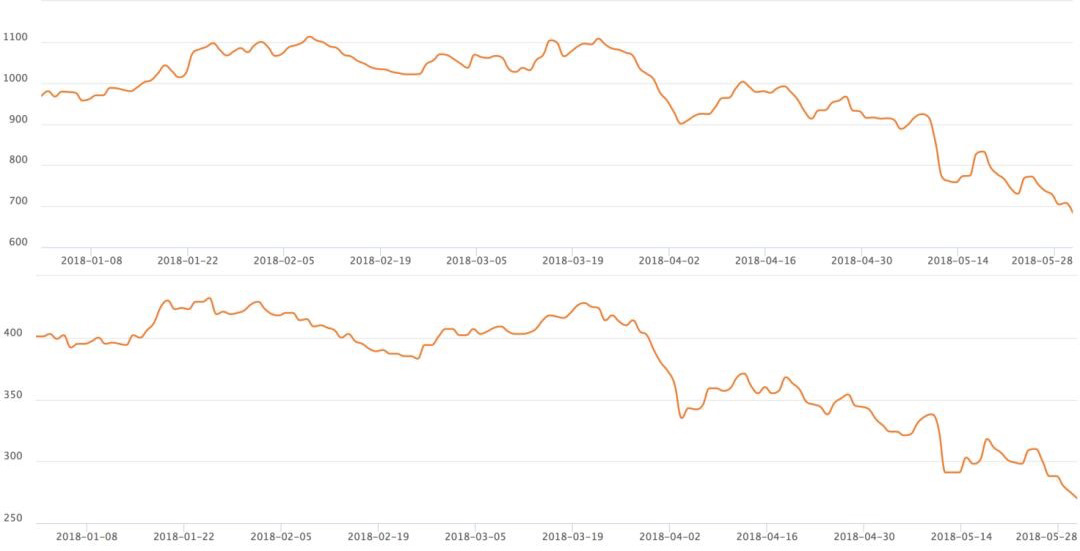1080x551 pixels.
Task: Select the 2018-04-16 date in the lower chart
Action: point(766,536)
